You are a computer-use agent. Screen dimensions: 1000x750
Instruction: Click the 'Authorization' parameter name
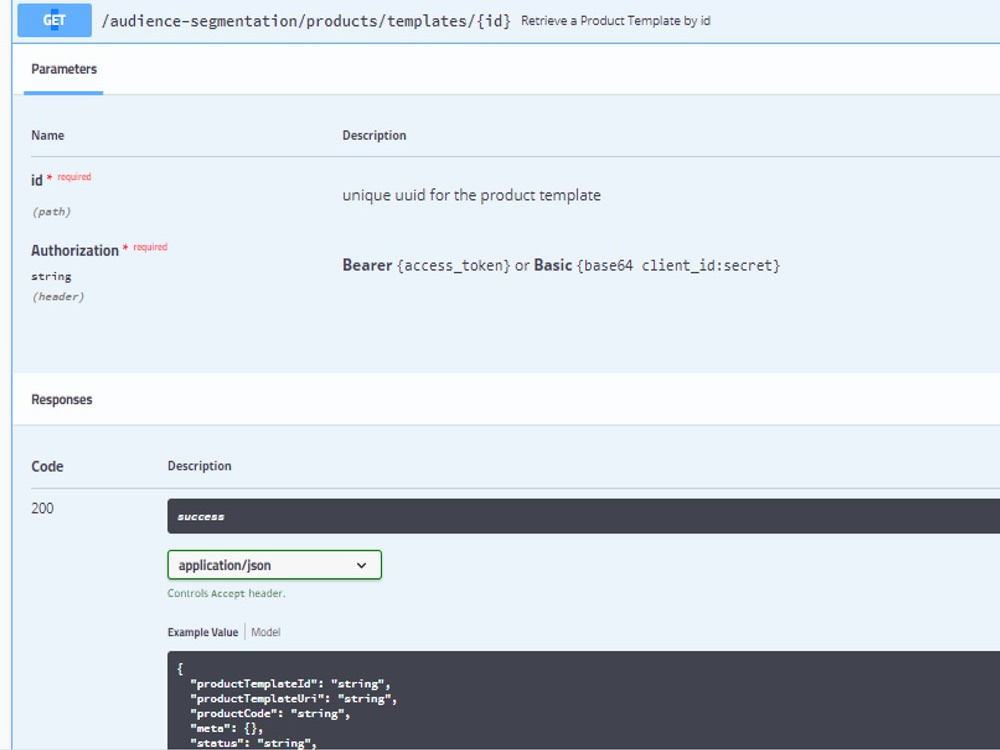click(75, 251)
